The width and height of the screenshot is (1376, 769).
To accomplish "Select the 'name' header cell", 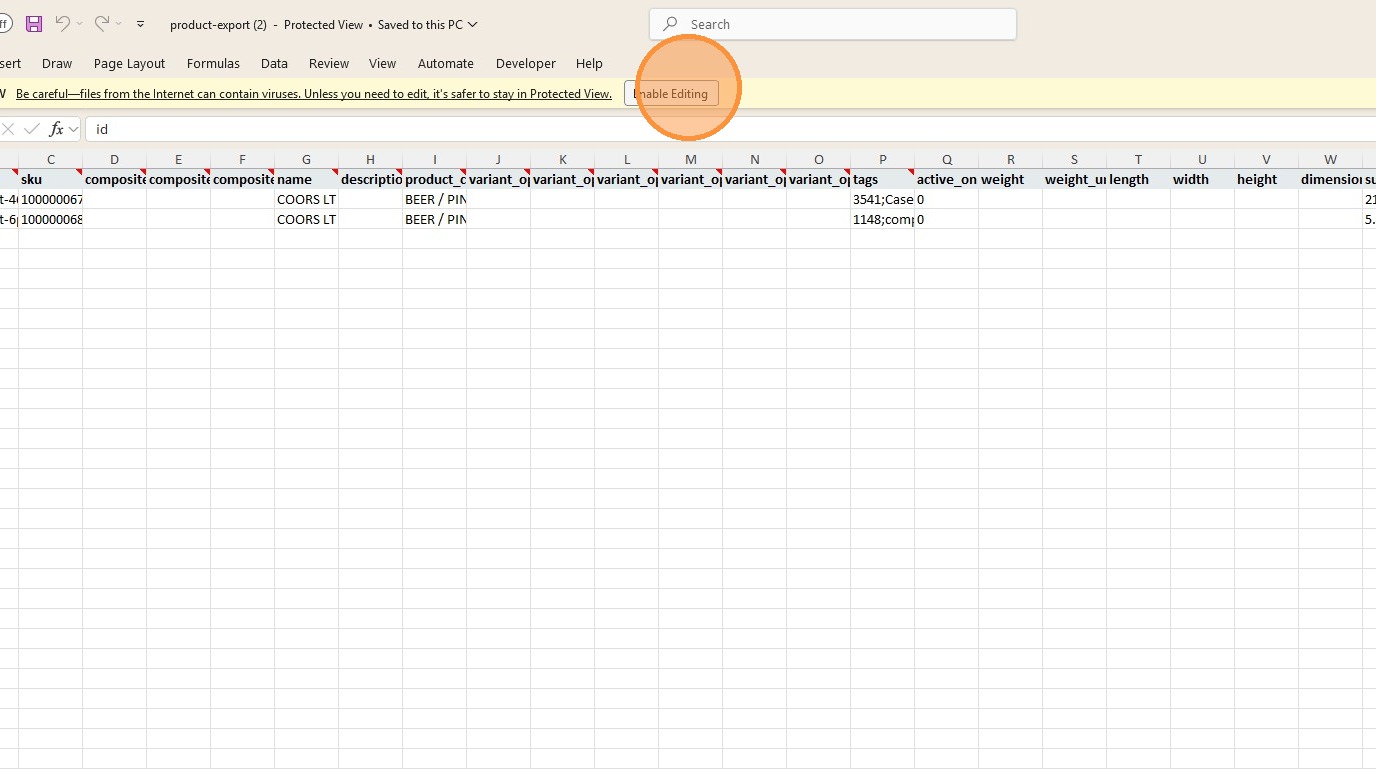I will (x=307, y=179).
